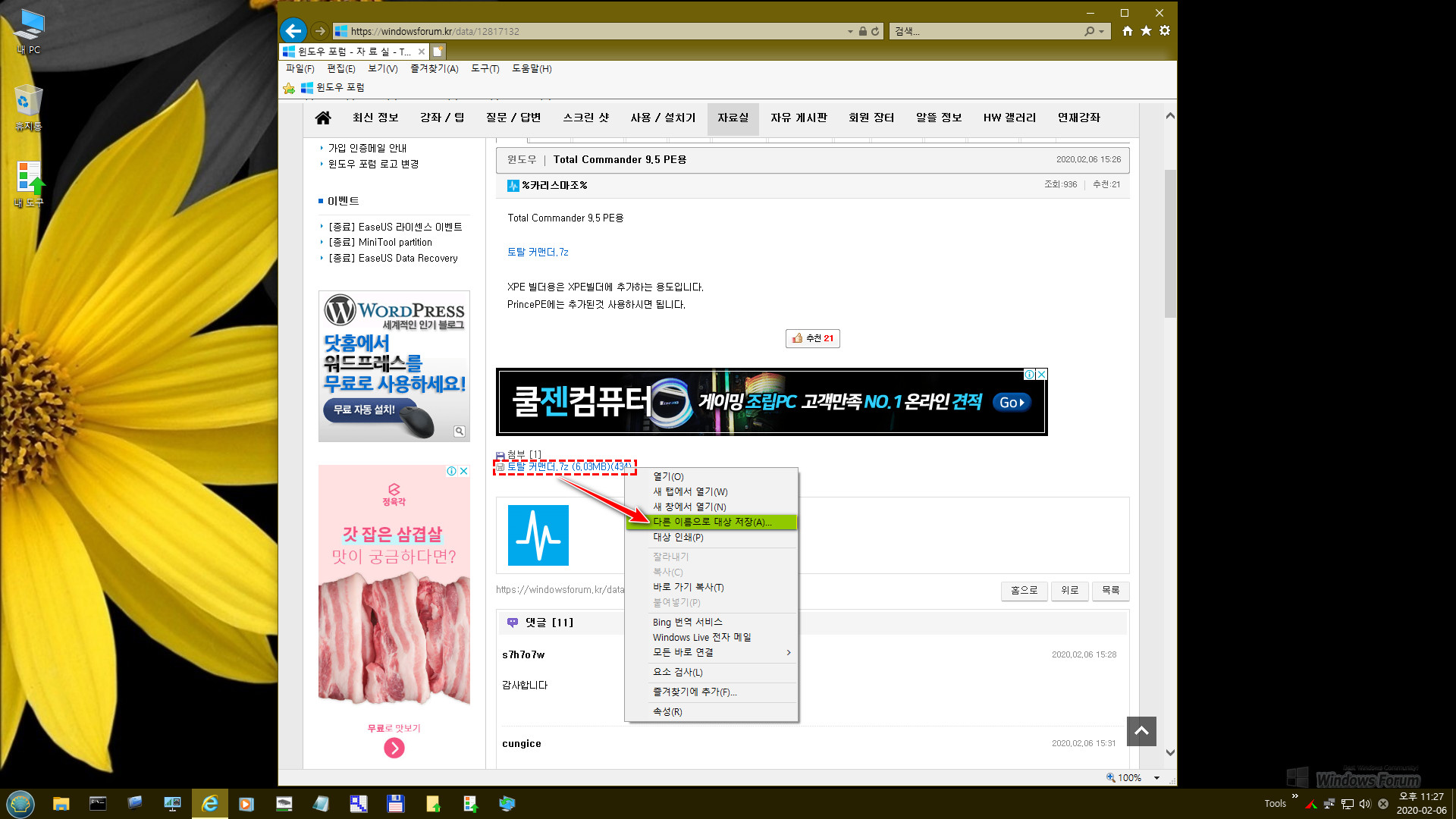Viewport: 1456px width, 819px height.
Task: Open the HW 갤러리 navigation tab
Action: coord(1009,118)
